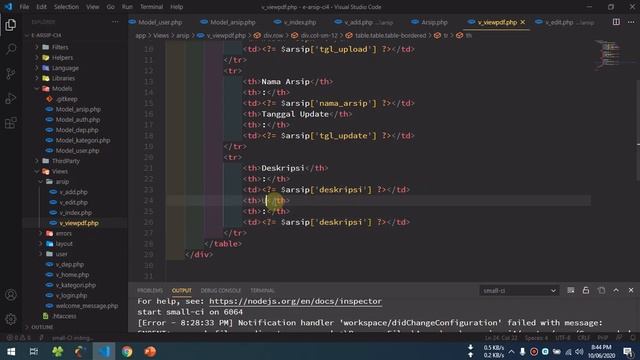
Task: Click the table.table breadcrumb segment
Action: [390, 36]
